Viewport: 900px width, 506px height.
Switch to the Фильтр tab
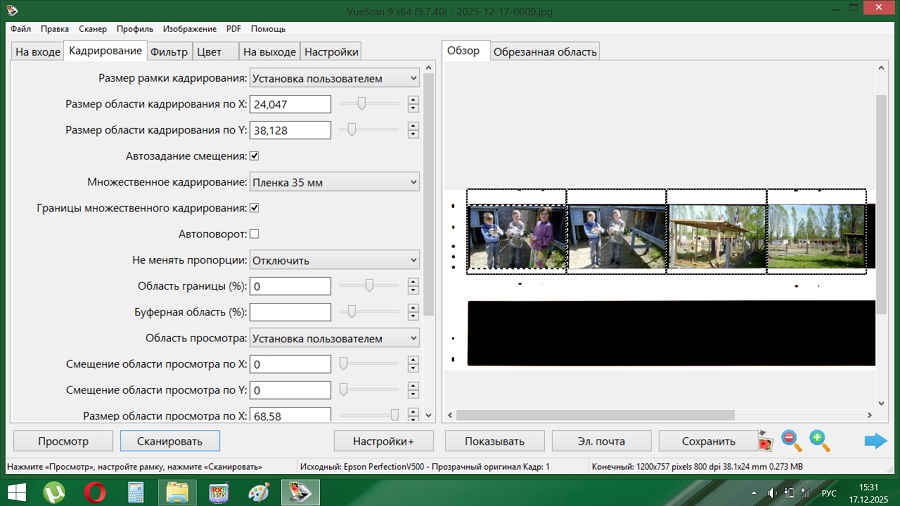[169, 51]
